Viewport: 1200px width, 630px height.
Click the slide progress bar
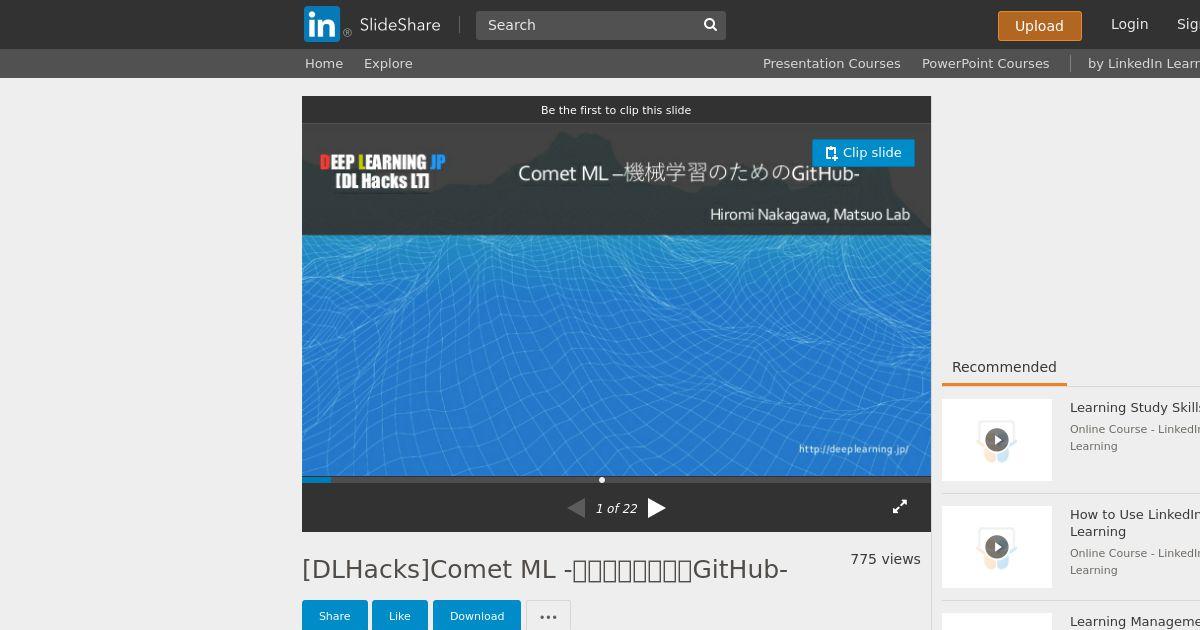(x=616, y=480)
